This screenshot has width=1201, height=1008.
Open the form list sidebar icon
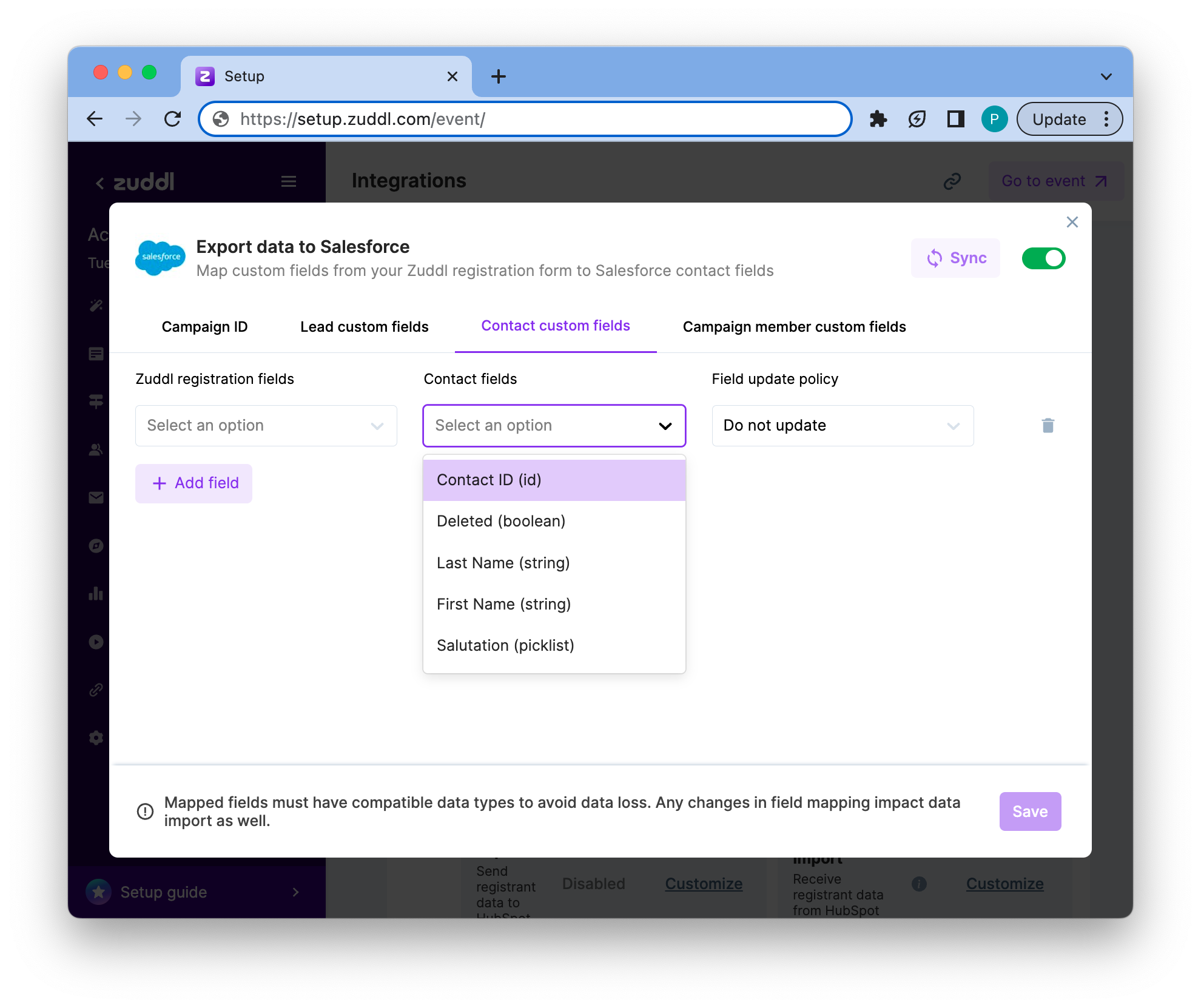point(96,354)
